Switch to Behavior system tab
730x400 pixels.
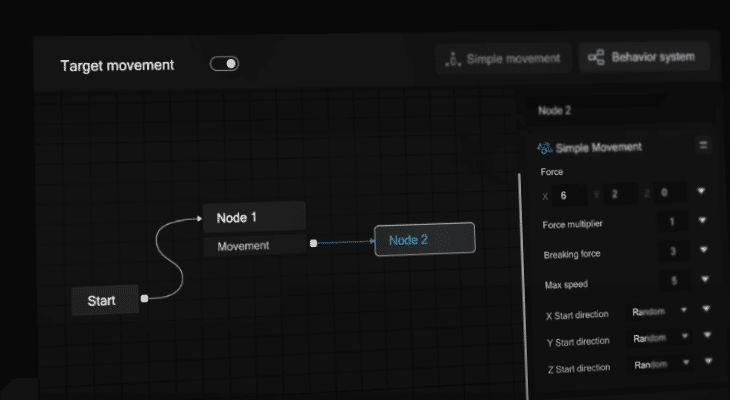[x=644, y=57]
